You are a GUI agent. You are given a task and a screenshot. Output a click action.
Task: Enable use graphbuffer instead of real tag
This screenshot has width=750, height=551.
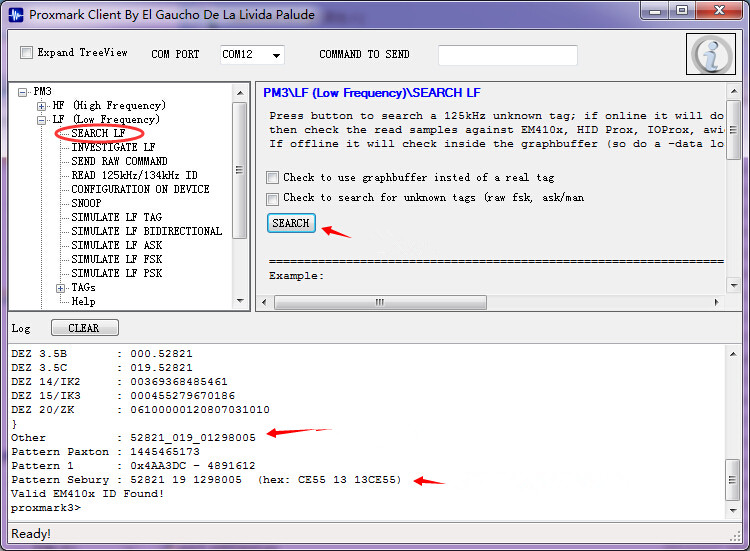click(272, 178)
